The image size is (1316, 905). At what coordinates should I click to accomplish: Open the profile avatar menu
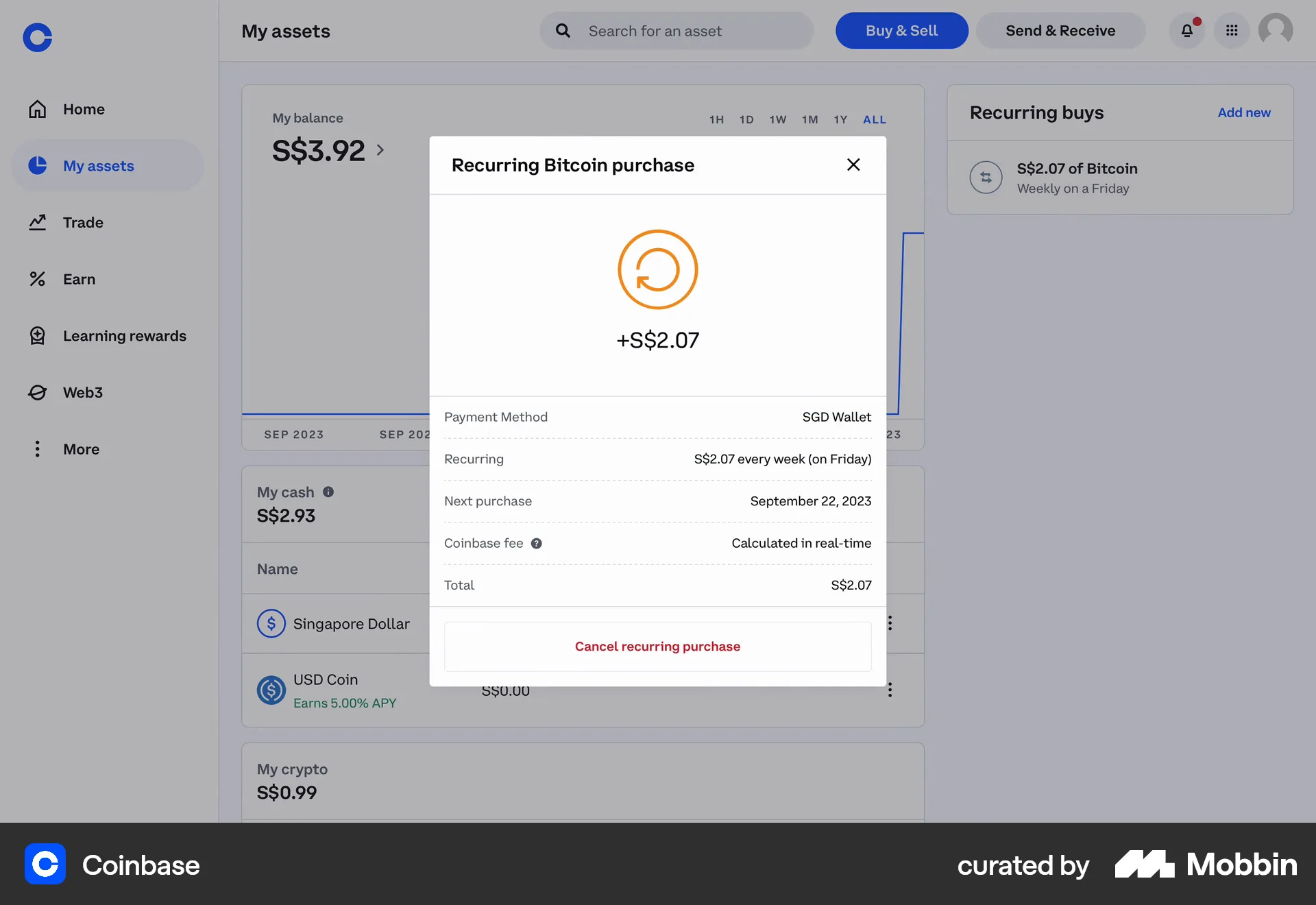(1276, 30)
